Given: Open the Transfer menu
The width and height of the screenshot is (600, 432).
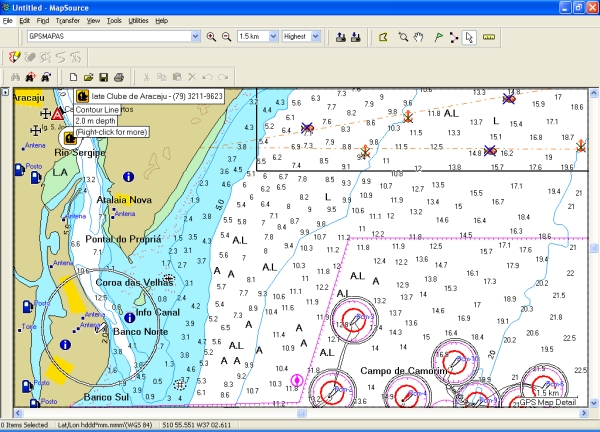Looking at the screenshot, I should (68, 20).
